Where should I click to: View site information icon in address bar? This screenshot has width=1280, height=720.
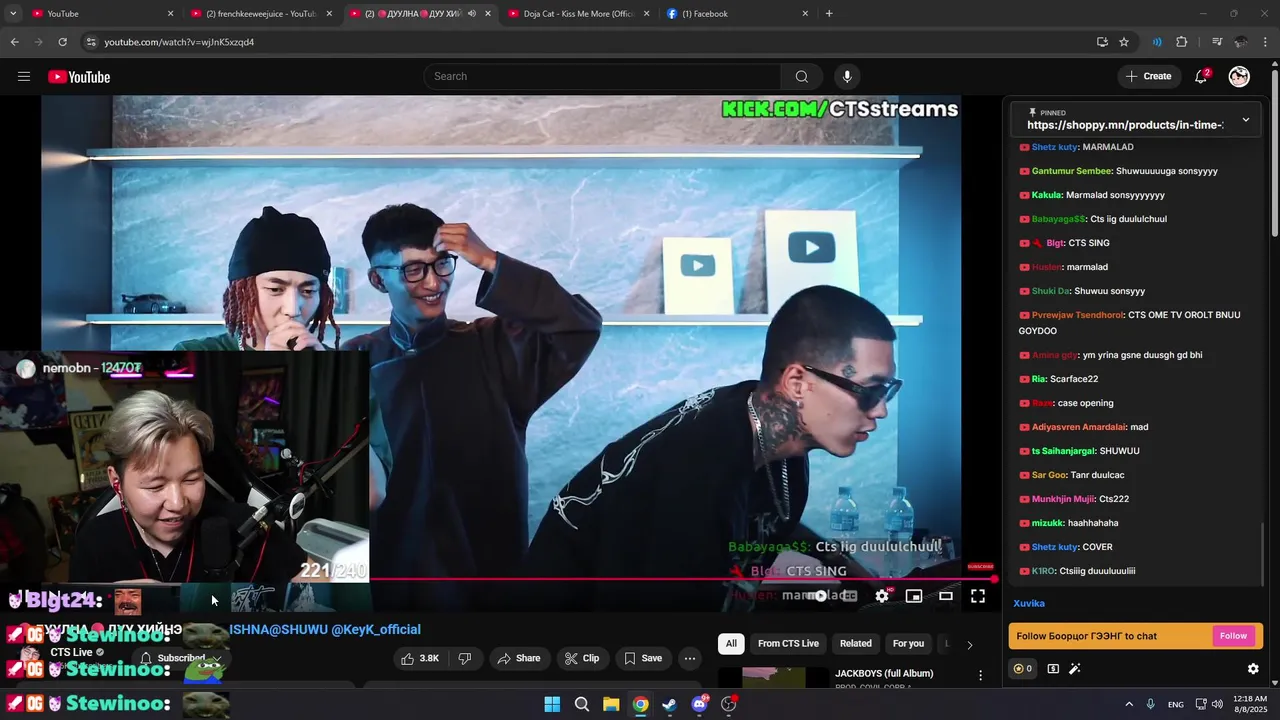coord(91,42)
